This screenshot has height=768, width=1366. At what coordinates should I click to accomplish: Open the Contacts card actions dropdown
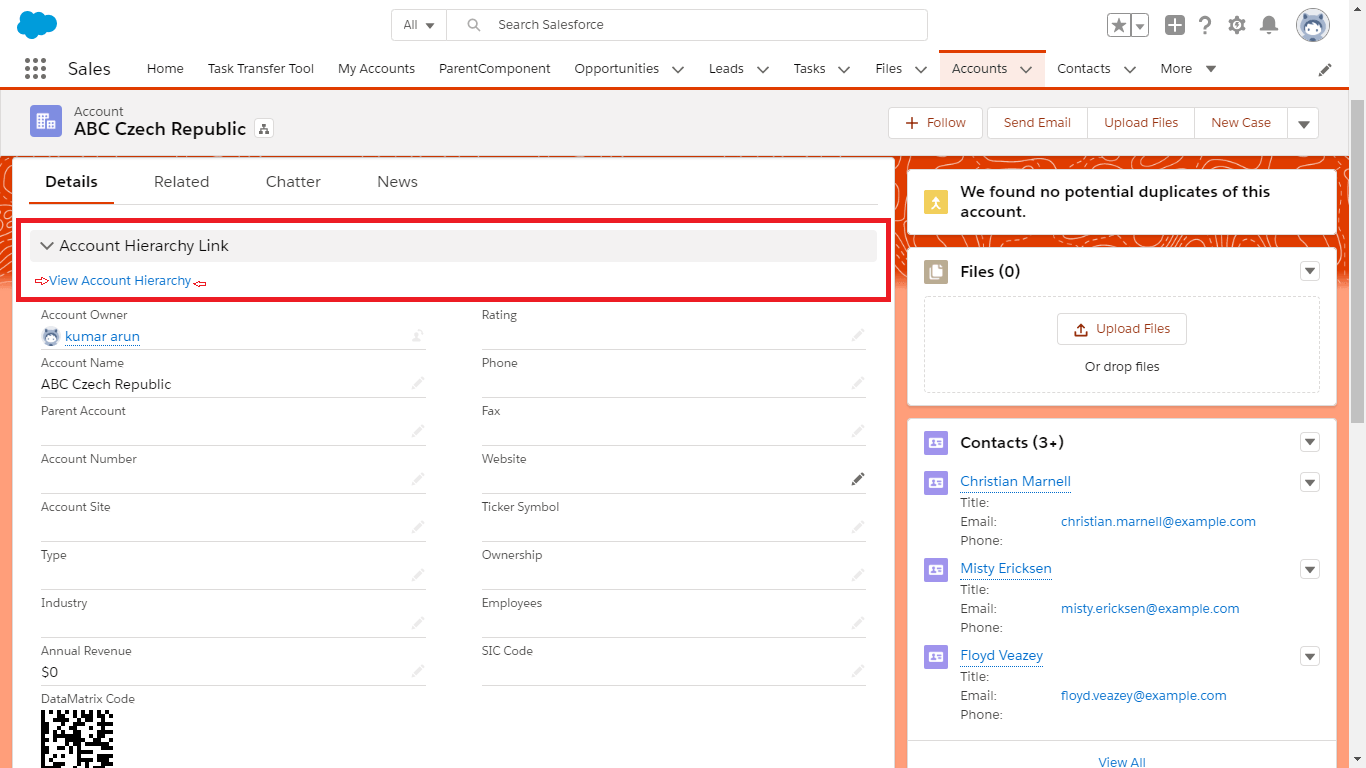click(1310, 442)
